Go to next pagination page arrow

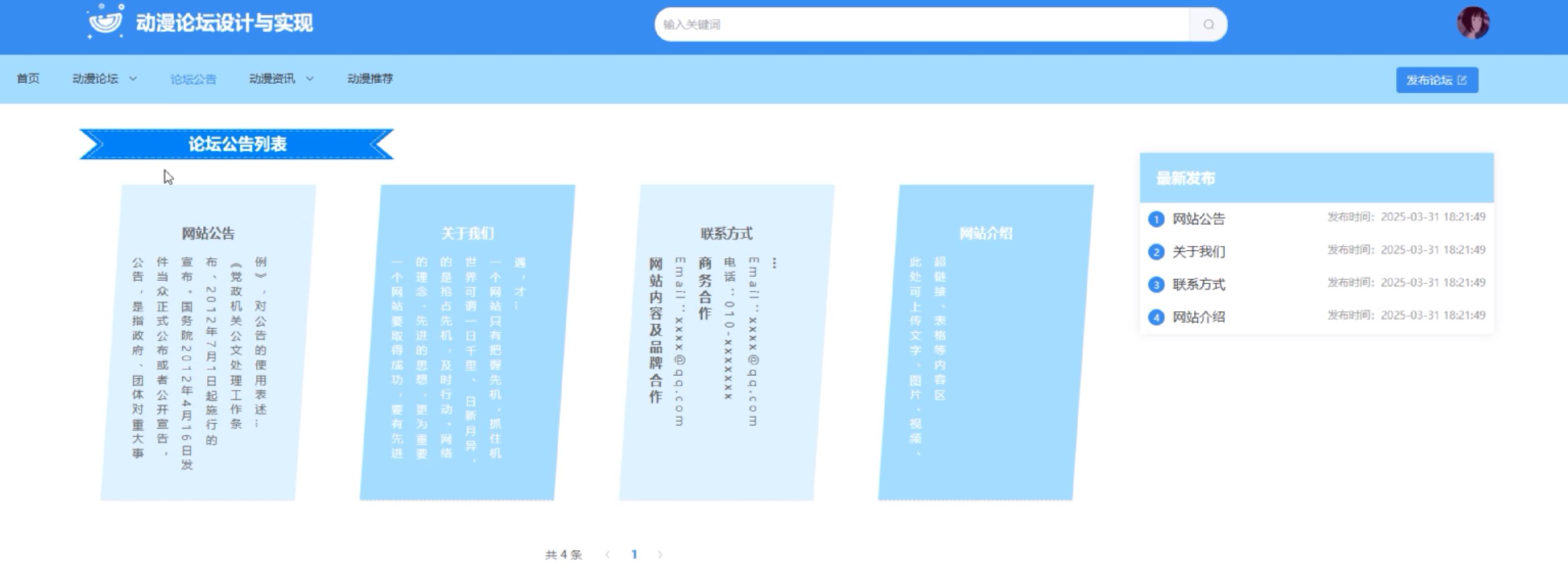[x=660, y=554]
